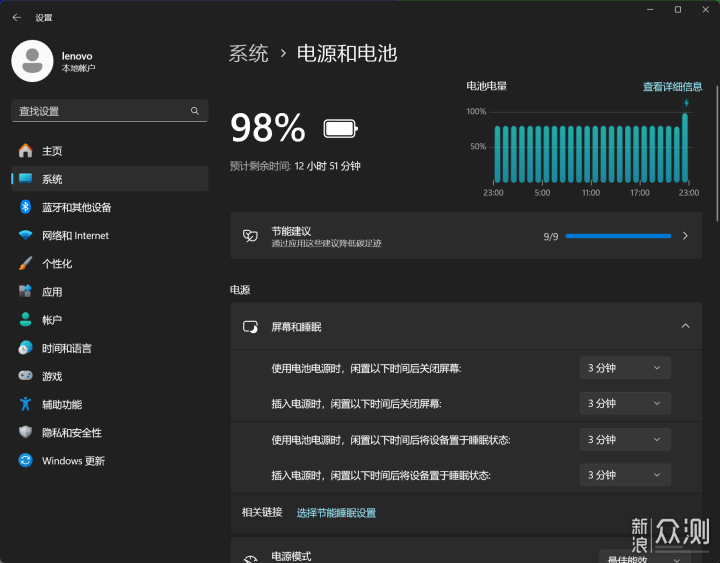The image size is (720, 563).
Task: Click the Windows Update refresh icon
Action: tap(25, 460)
